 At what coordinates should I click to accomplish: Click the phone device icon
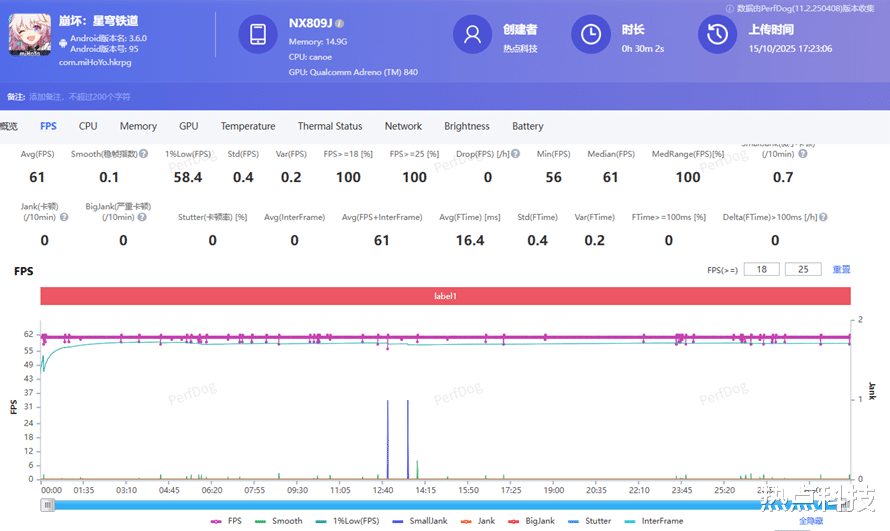pos(257,34)
